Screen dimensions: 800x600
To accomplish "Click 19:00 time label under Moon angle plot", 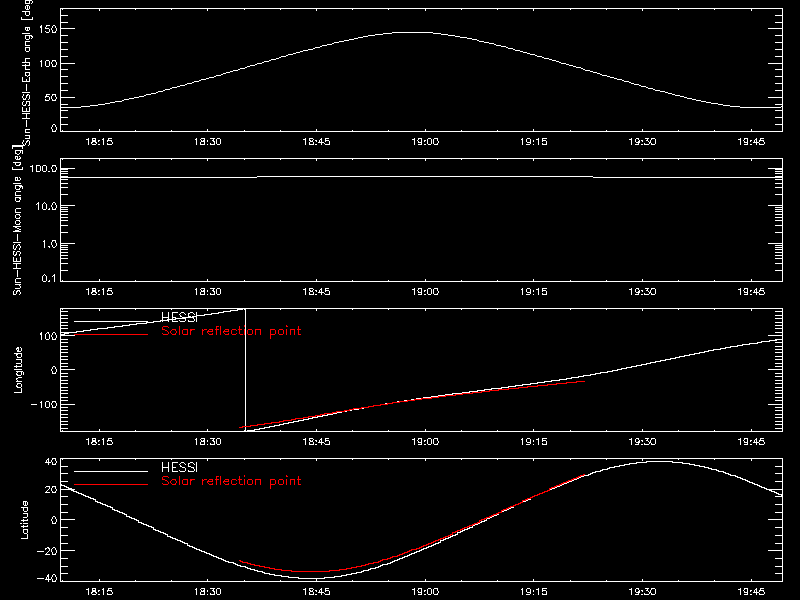I will [425, 292].
